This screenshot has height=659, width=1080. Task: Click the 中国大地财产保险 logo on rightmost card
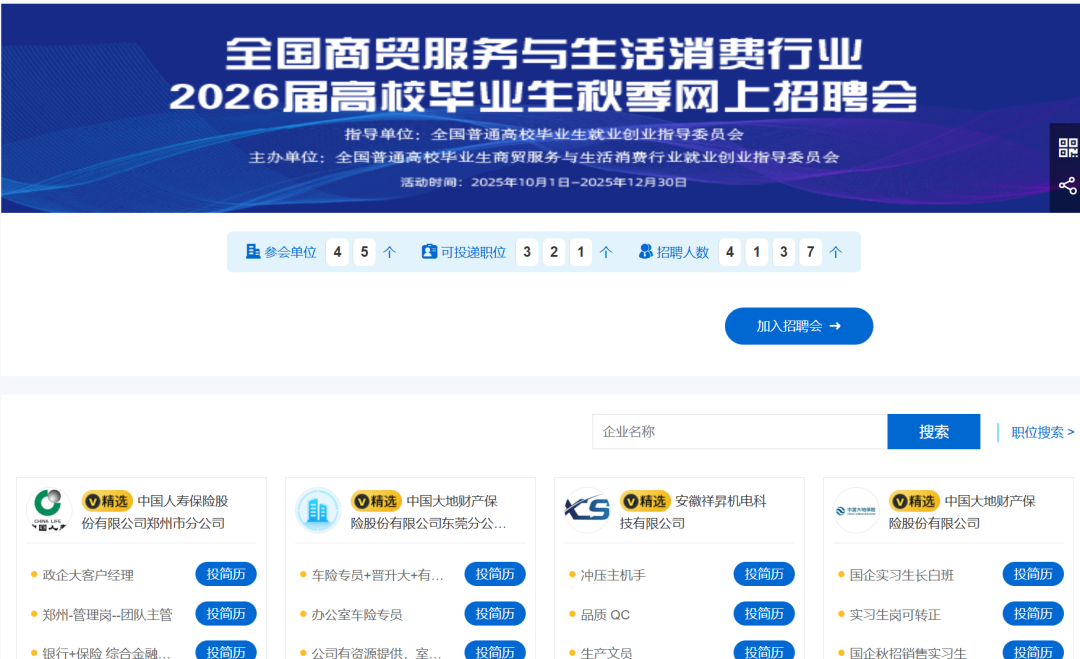(x=857, y=510)
